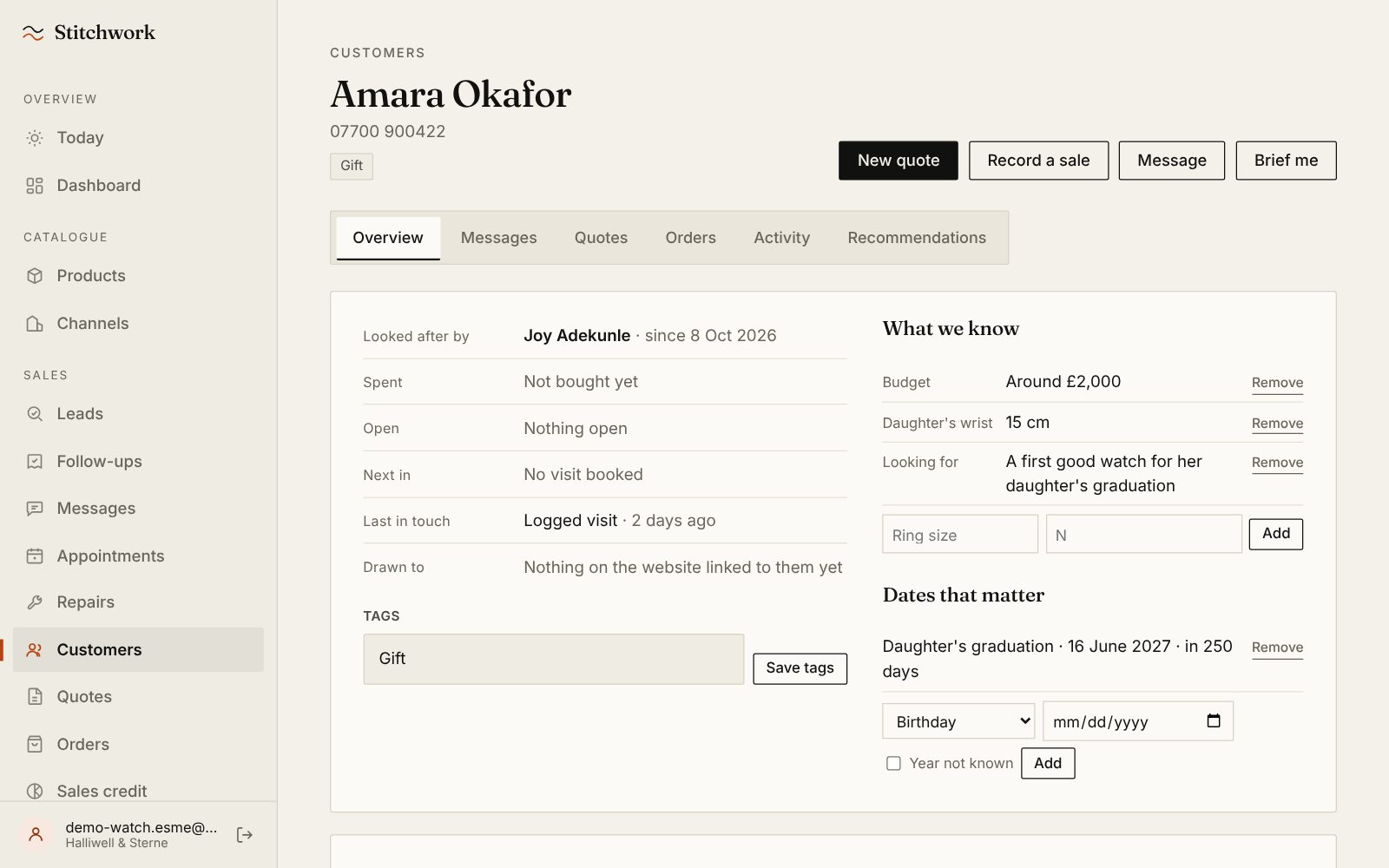Click the Messages speech bubble icon
This screenshot has width=1389, height=868.
pyautogui.click(x=35, y=509)
